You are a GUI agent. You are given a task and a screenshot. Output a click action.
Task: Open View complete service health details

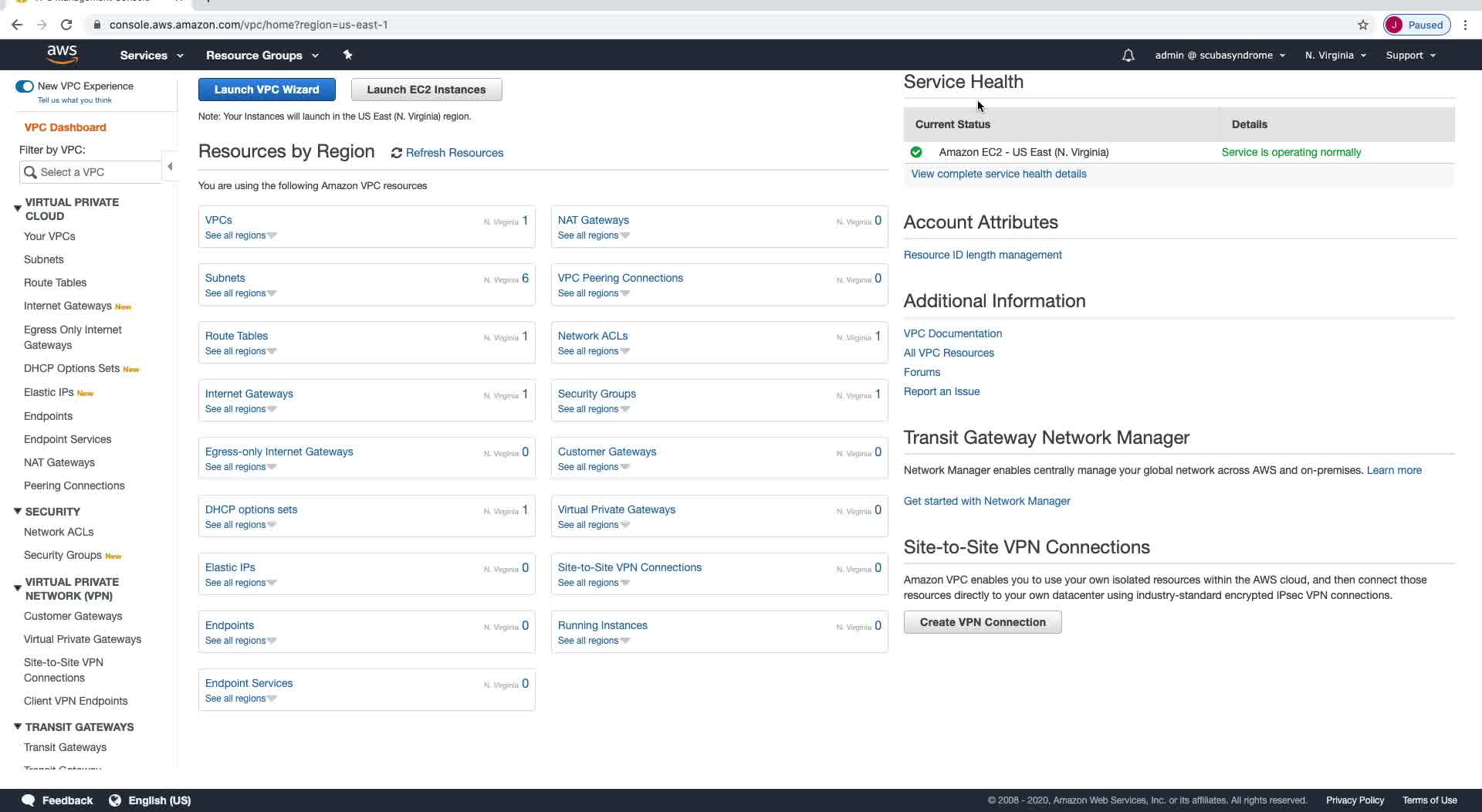point(998,174)
